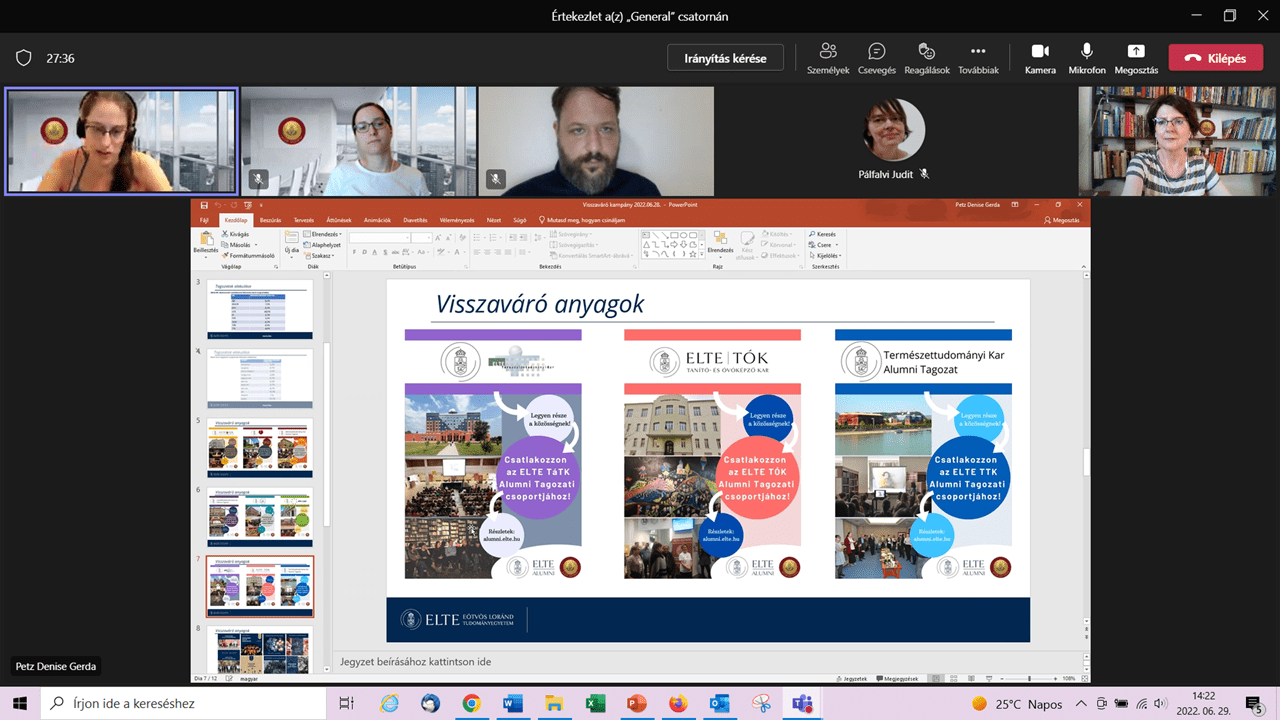
Task: Switch to the Nézet ribbon tab
Action: 494,220
